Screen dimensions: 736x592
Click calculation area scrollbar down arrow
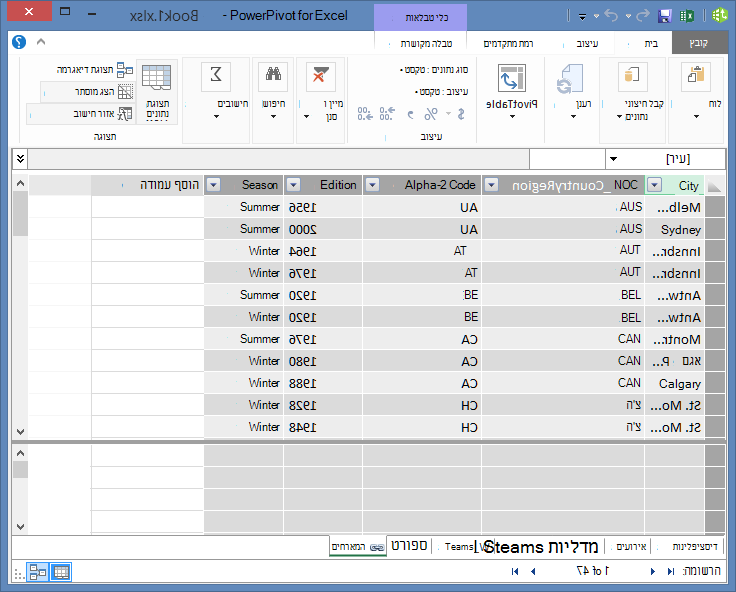(x=20, y=526)
